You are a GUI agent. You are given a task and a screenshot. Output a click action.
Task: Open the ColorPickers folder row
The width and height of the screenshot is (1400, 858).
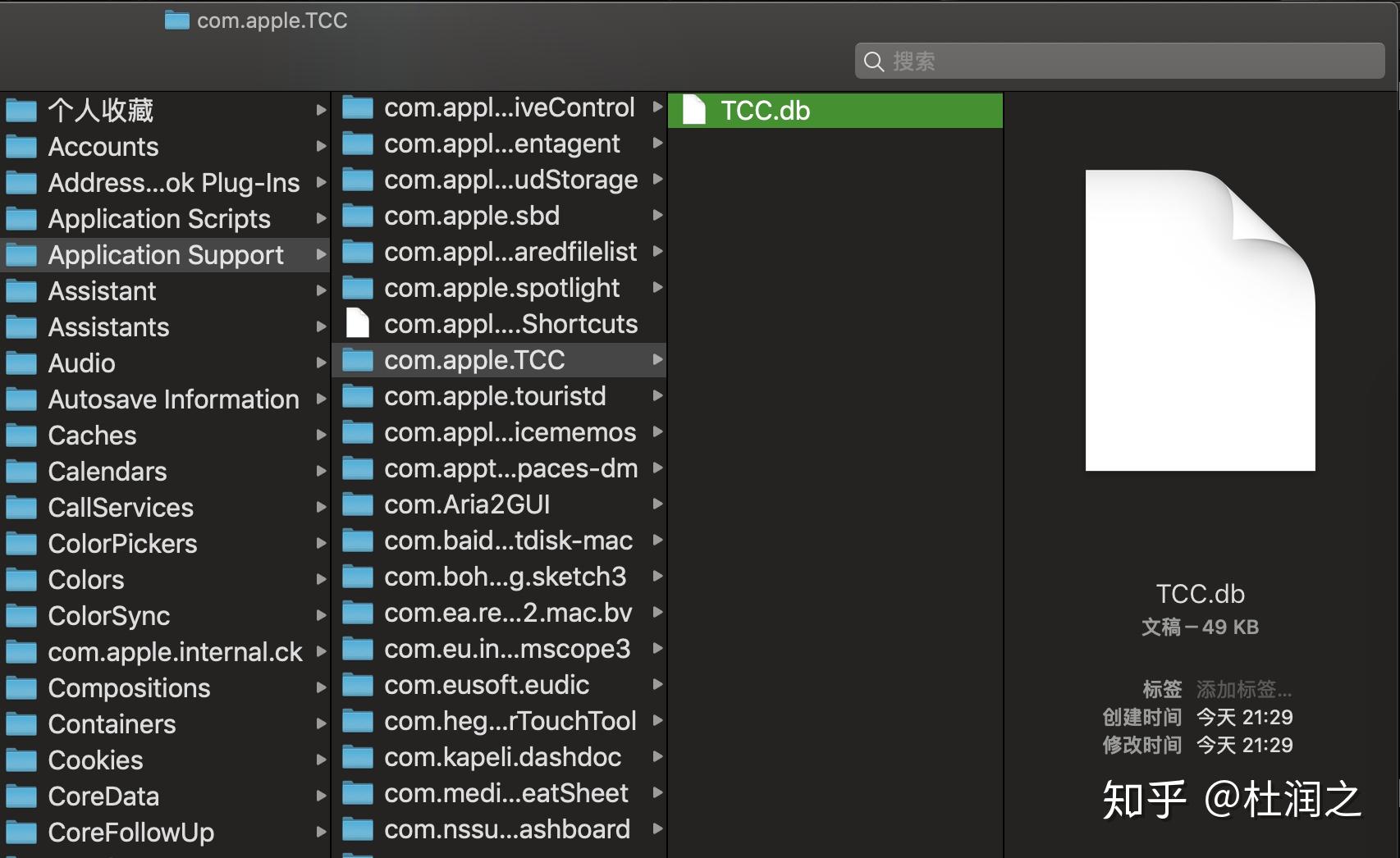click(165, 543)
